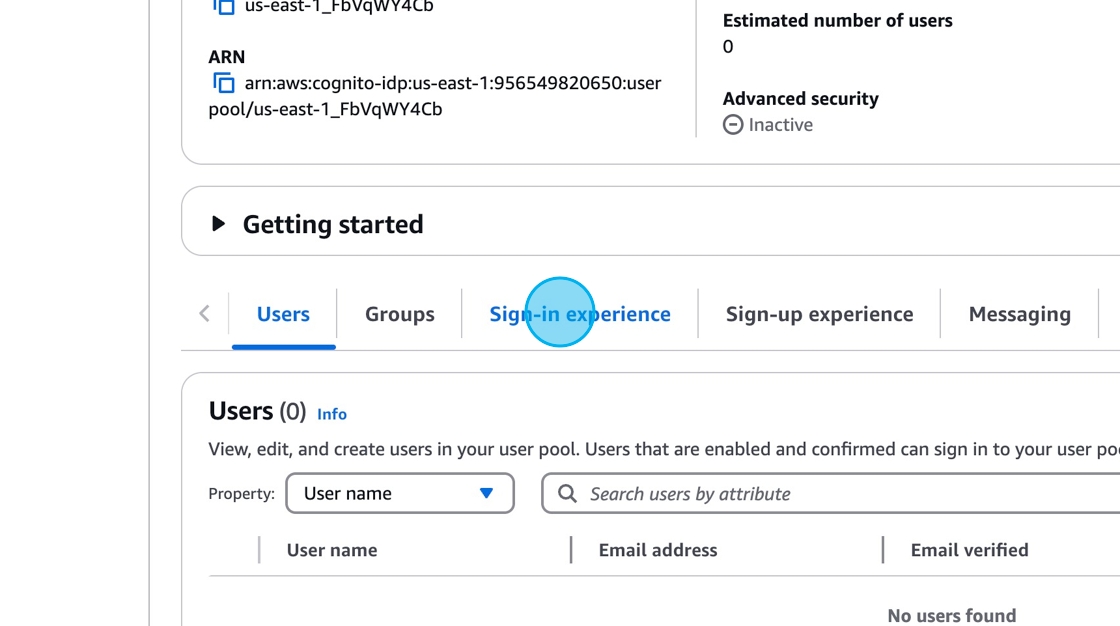Screen dimensions: 1120x626
Task: Open the Groups tab
Action: pos(399,314)
